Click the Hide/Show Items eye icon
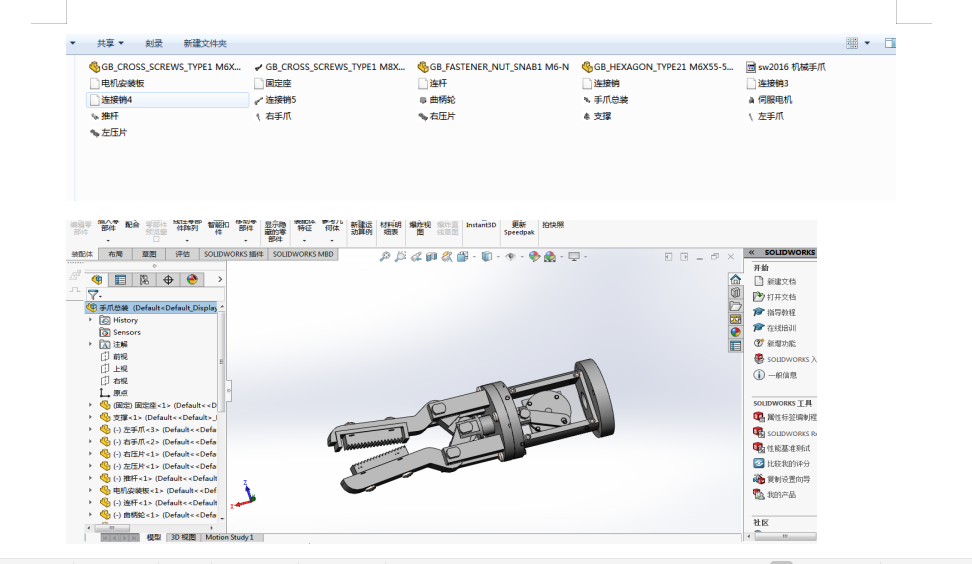The width and height of the screenshot is (972, 564). 511,257
